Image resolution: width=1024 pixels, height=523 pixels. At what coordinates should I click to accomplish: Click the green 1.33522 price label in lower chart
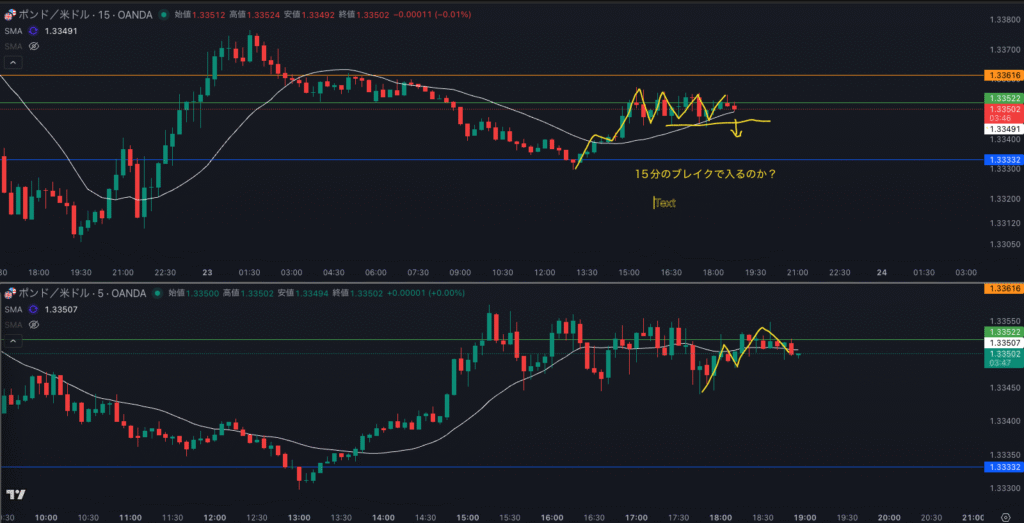click(1003, 331)
